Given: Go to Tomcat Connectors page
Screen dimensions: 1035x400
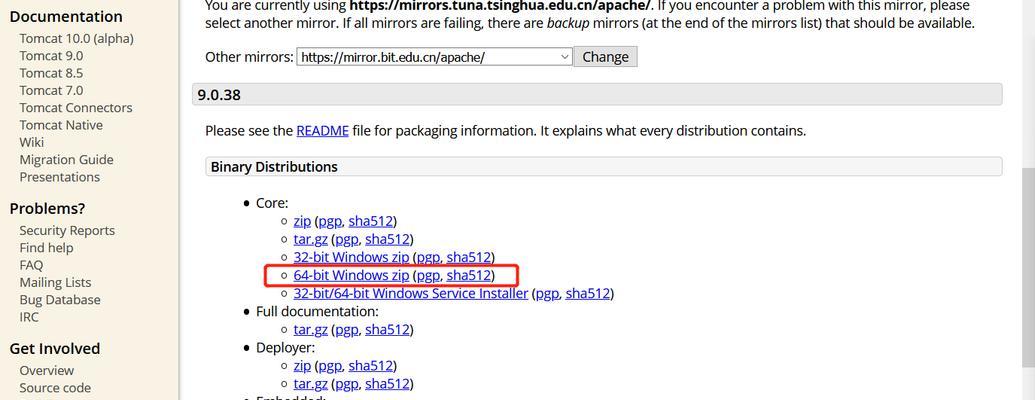Looking at the screenshot, I should (76, 108).
